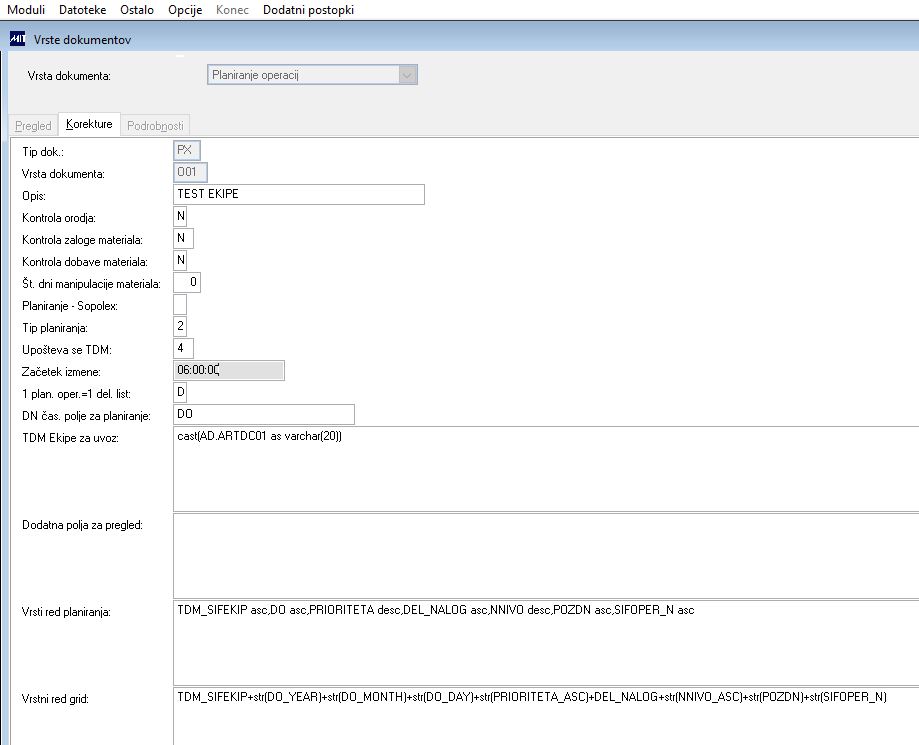Click the Opis field containing TEST EKIPE
This screenshot has width=919, height=745.
point(299,194)
